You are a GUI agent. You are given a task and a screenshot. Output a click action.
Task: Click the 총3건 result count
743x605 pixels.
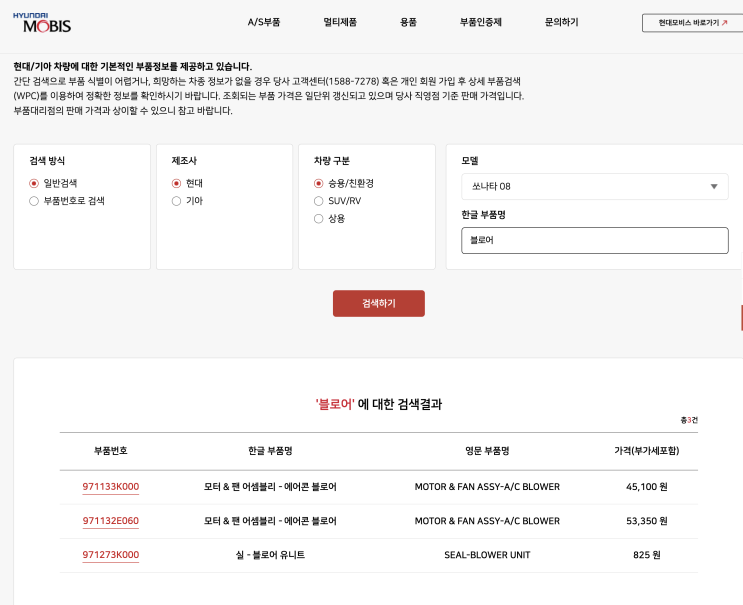coord(689,420)
